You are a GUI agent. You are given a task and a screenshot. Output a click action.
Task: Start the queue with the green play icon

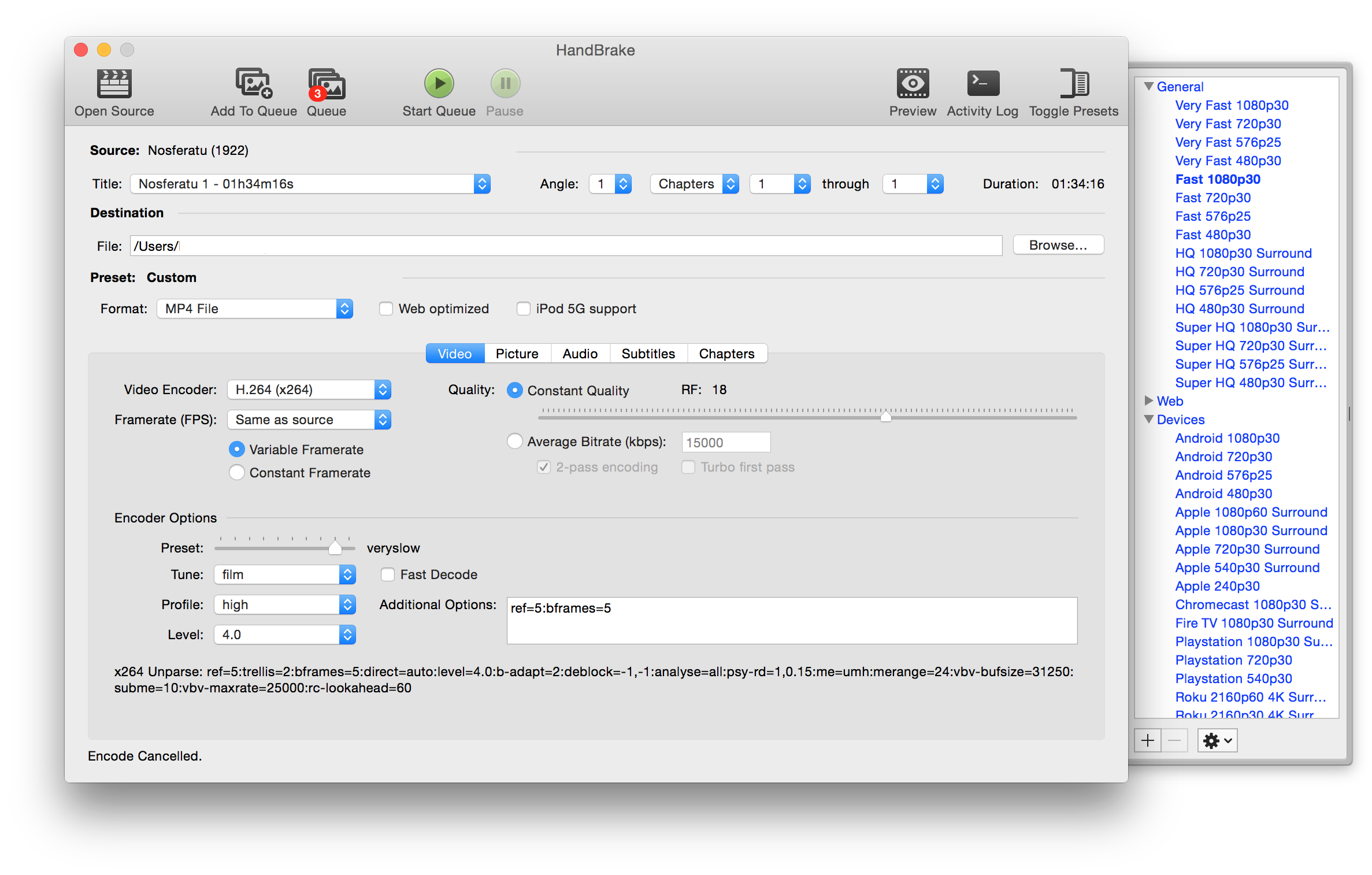439,84
